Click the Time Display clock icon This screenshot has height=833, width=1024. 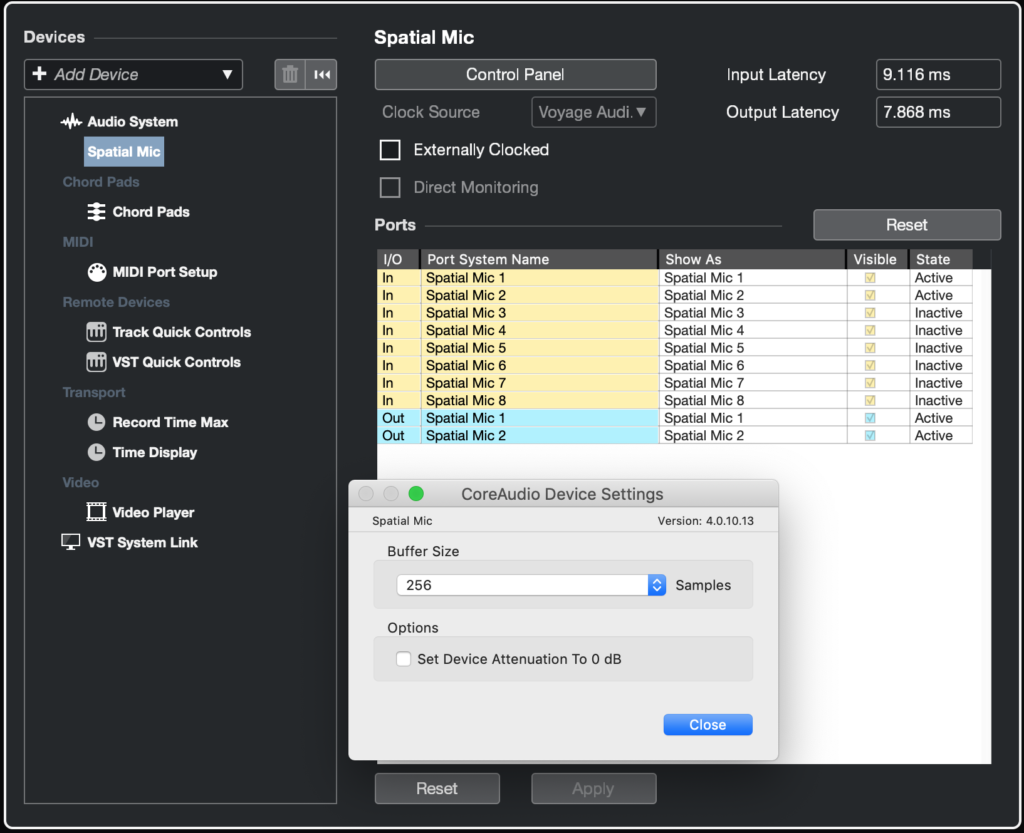click(97, 452)
